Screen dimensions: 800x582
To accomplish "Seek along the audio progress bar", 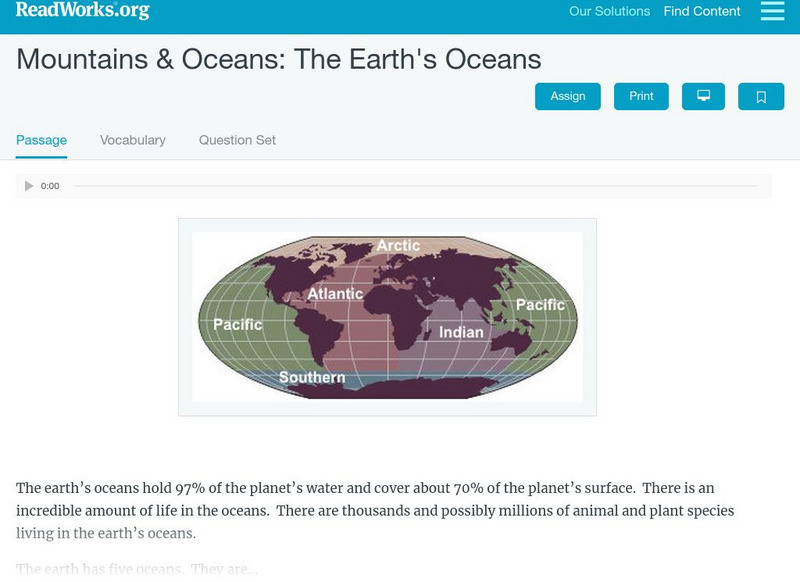I will tap(415, 186).
